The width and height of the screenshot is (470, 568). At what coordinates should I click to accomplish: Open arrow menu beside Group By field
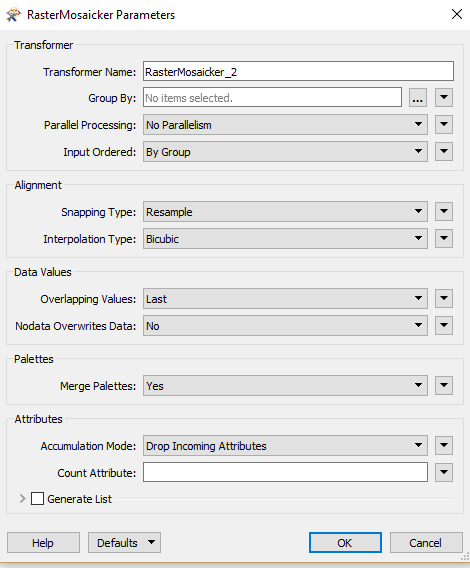coord(444,97)
